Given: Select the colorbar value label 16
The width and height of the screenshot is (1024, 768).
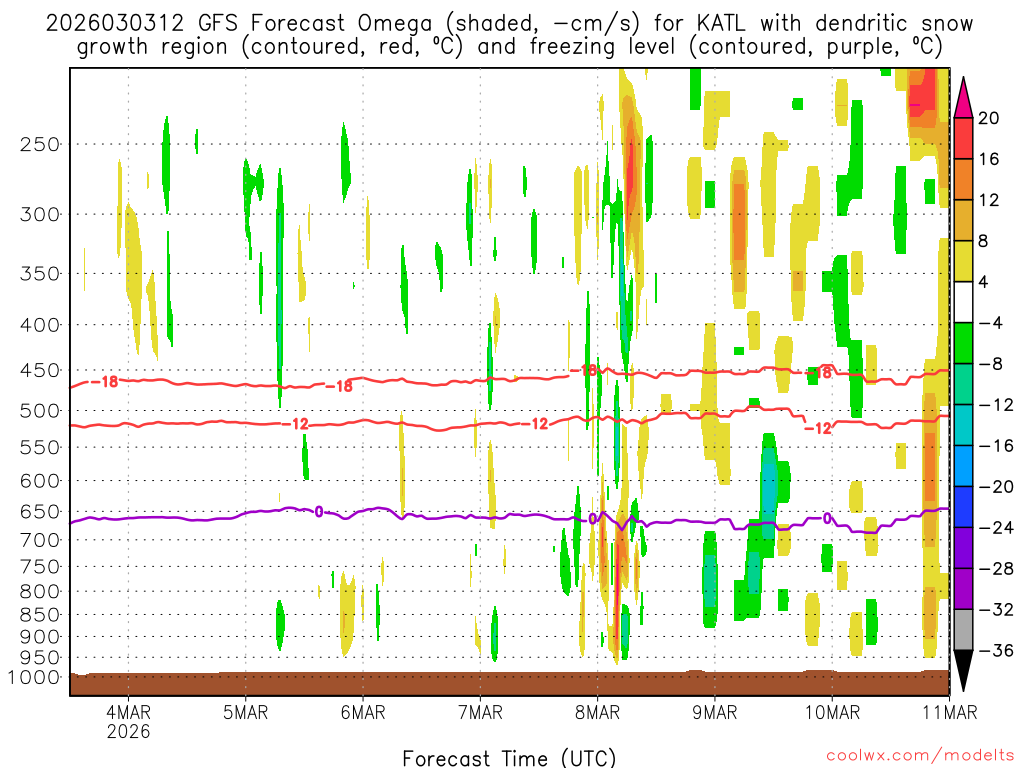Looking at the screenshot, I should (x=989, y=159).
